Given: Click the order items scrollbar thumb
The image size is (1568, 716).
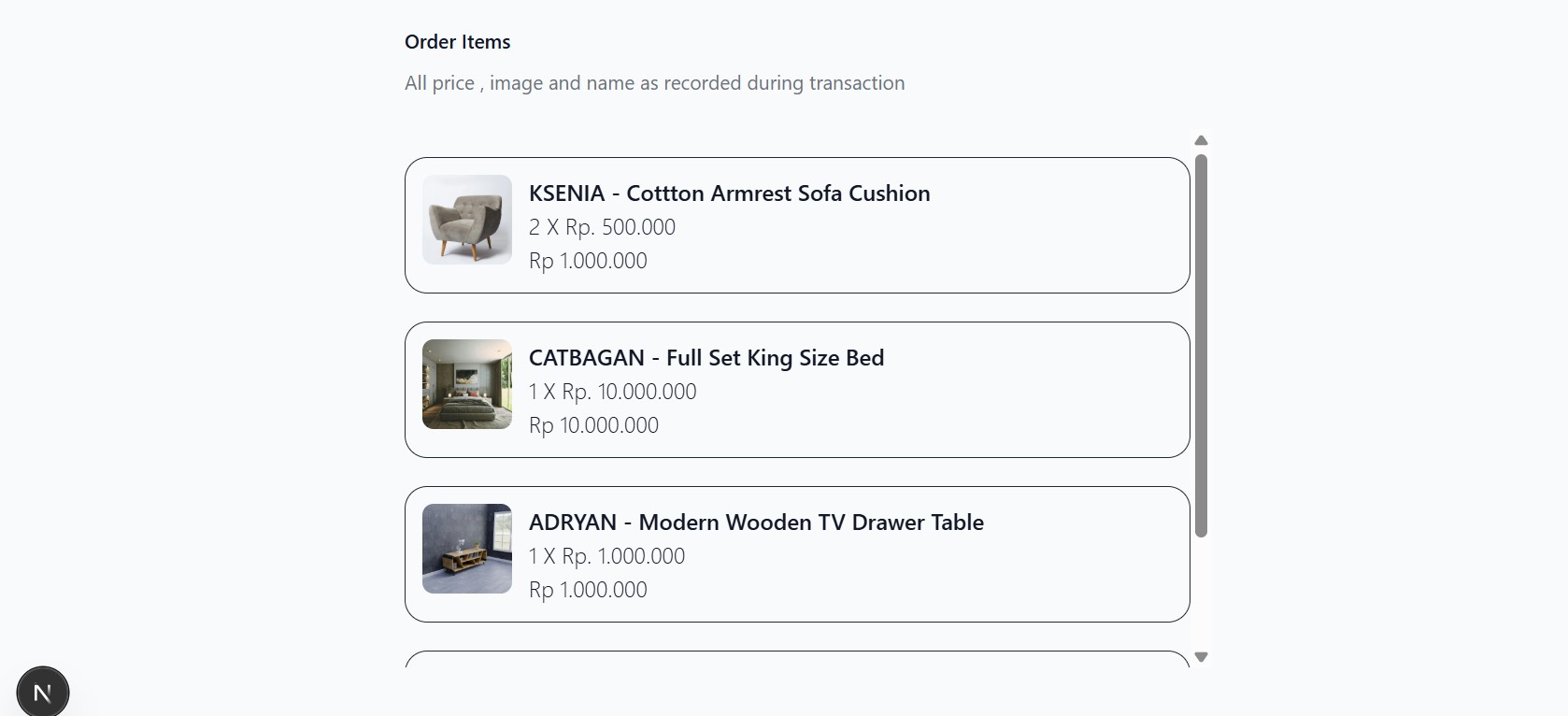Looking at the screenshot, I should click(x=1202, y=346).
